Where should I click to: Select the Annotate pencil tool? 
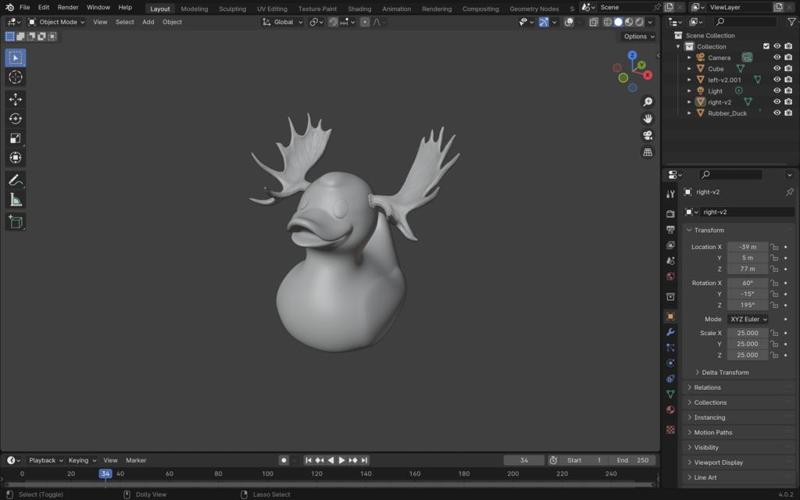[15, 180]
